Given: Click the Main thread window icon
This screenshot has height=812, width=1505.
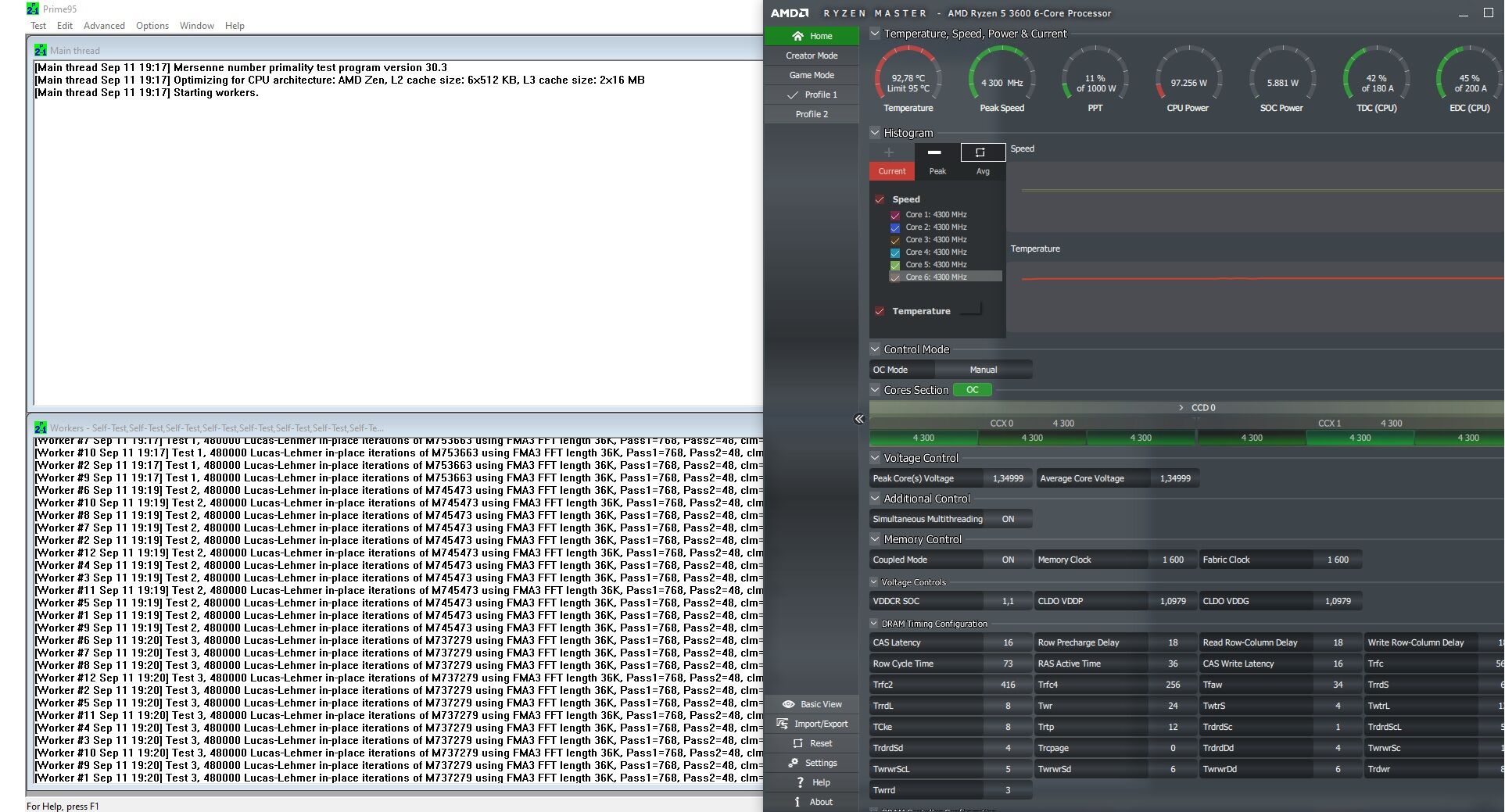Looking at the screenshot, I should [41, 50].
